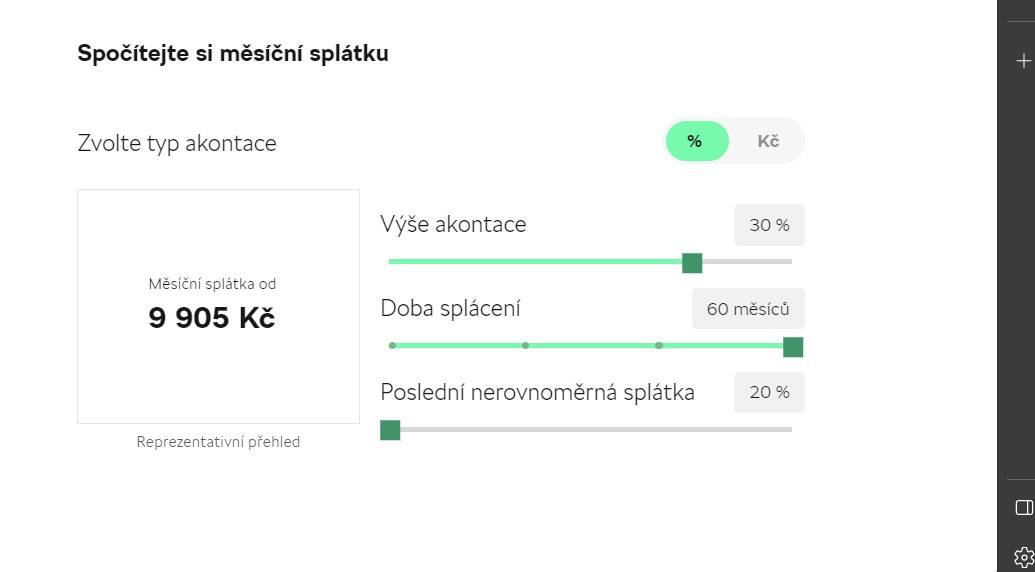Screen dimensions: 1035x572
Task: Click the Doba splácení slider handle
Action: pos(793,347)
